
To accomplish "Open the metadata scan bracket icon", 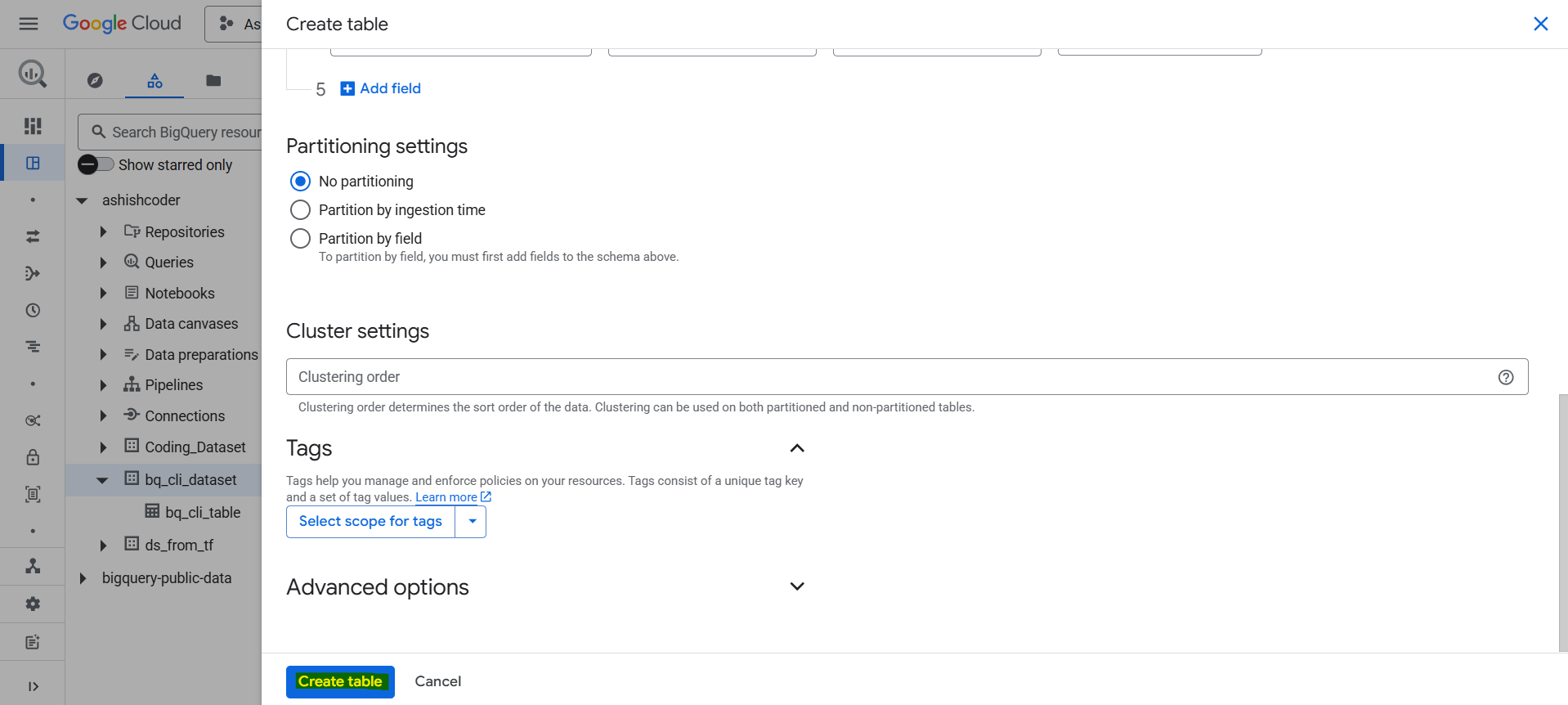I will 33,494.
